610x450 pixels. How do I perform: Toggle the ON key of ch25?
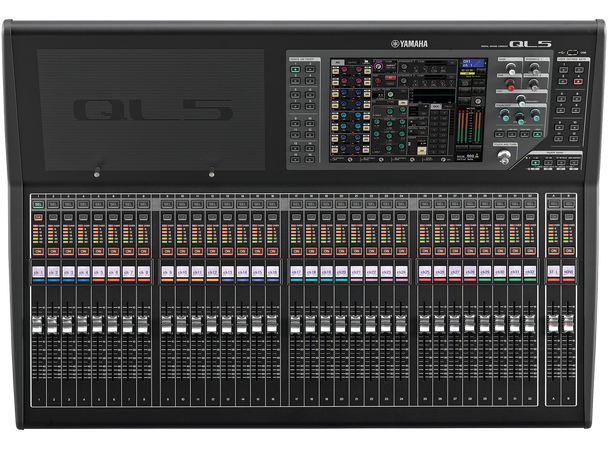[425, 251]
